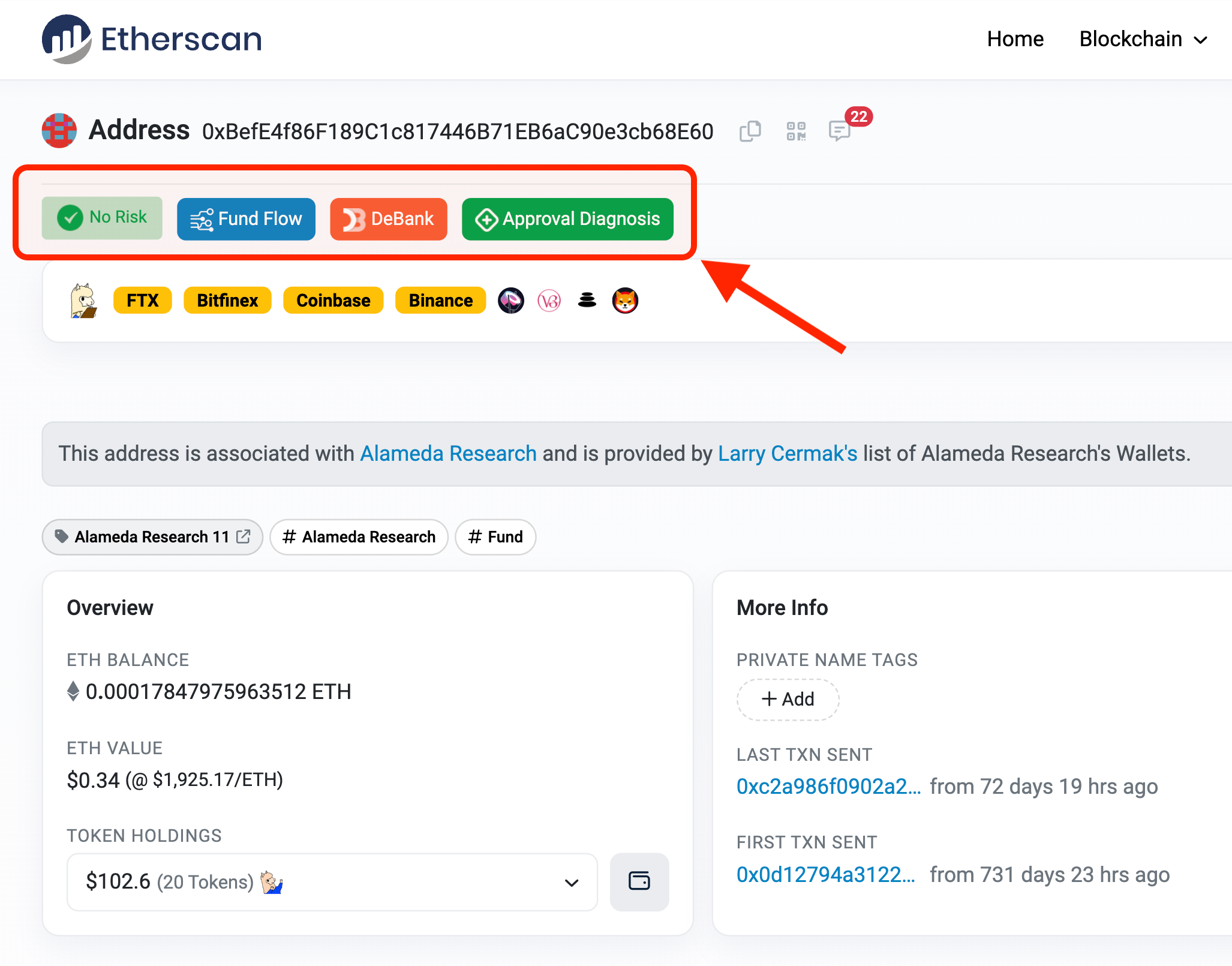
Task: Click the black stacked discs icon
Action: click(587, 301)
